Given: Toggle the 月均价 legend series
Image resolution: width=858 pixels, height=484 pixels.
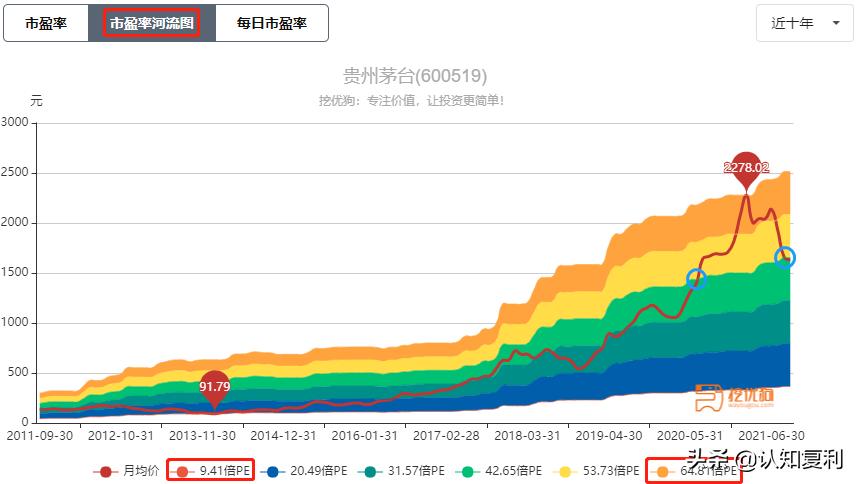Looking at the screenshot, I should pos(126,471).
